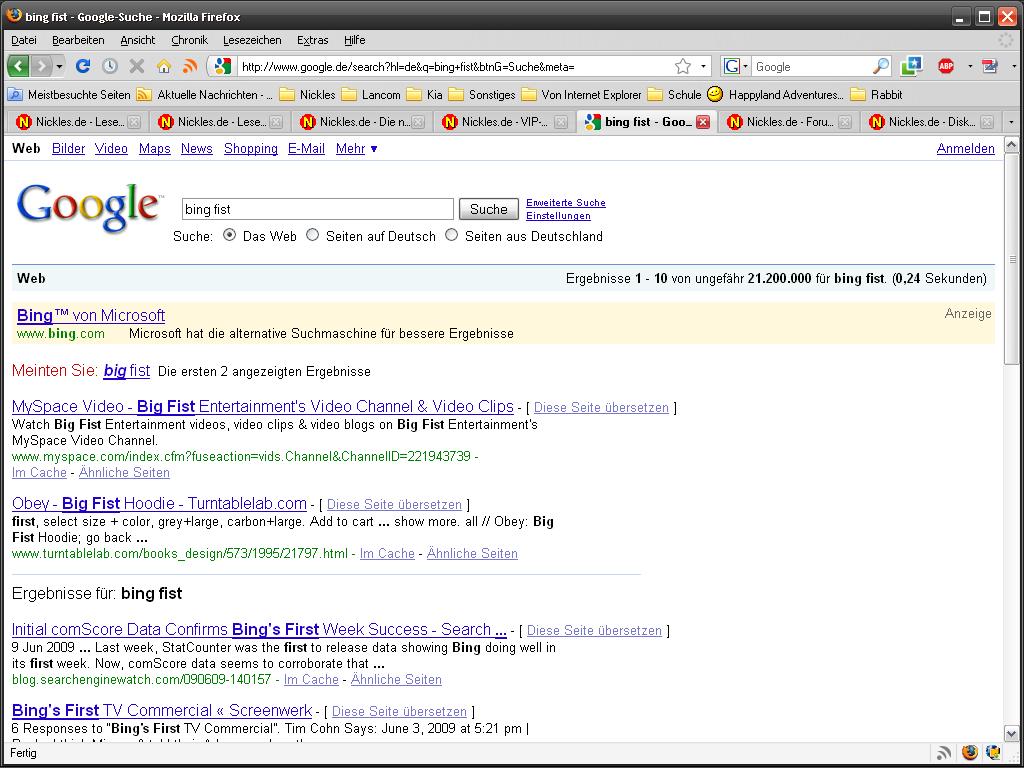This screenshot has height=768, width=1024.
Task: Expand the Adblock Plus dropdown arrow
Action: pos(970,67)
